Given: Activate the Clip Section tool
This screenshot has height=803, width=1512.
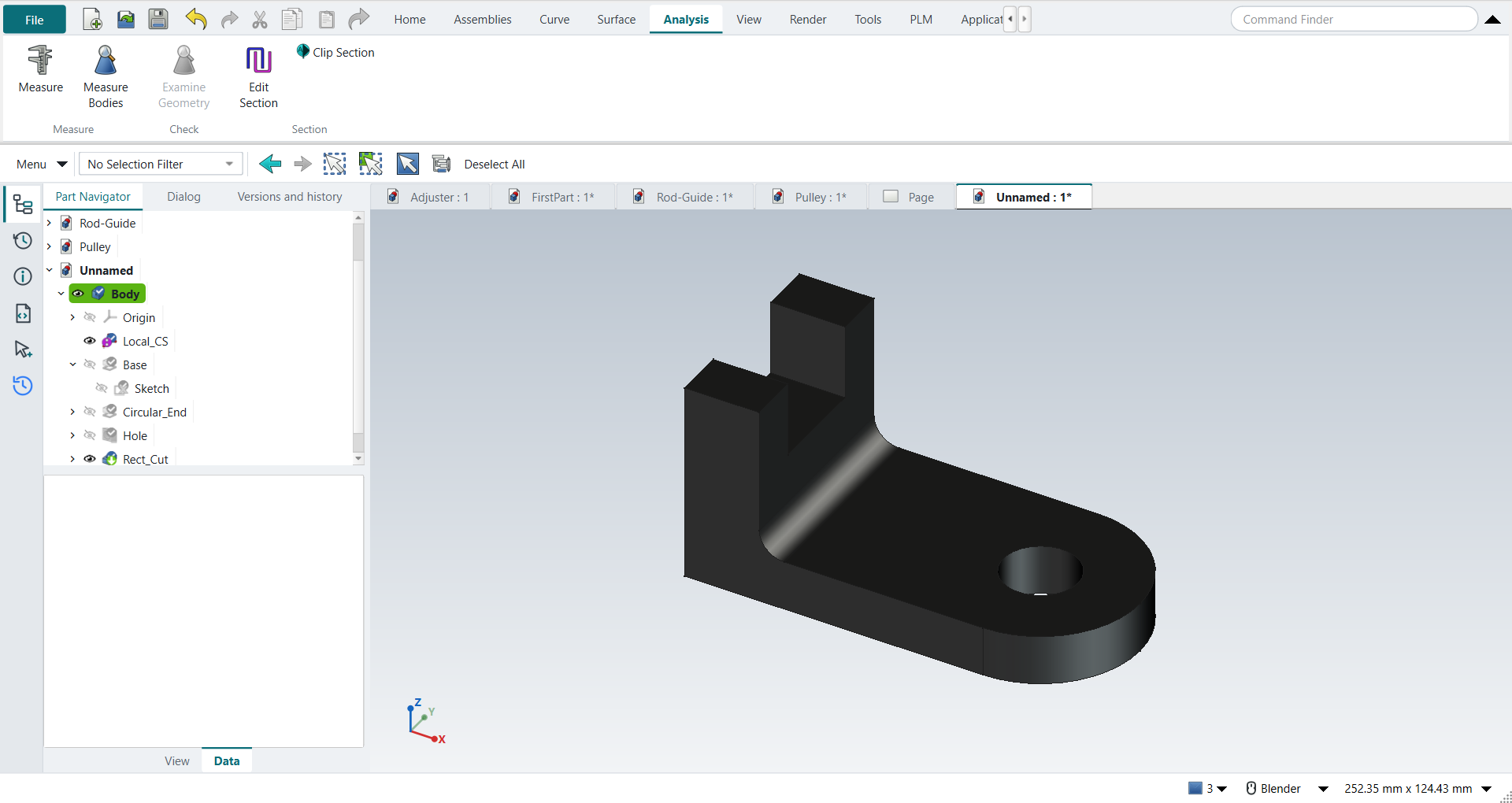Looking at the screenshot, I should pos(335,52).
